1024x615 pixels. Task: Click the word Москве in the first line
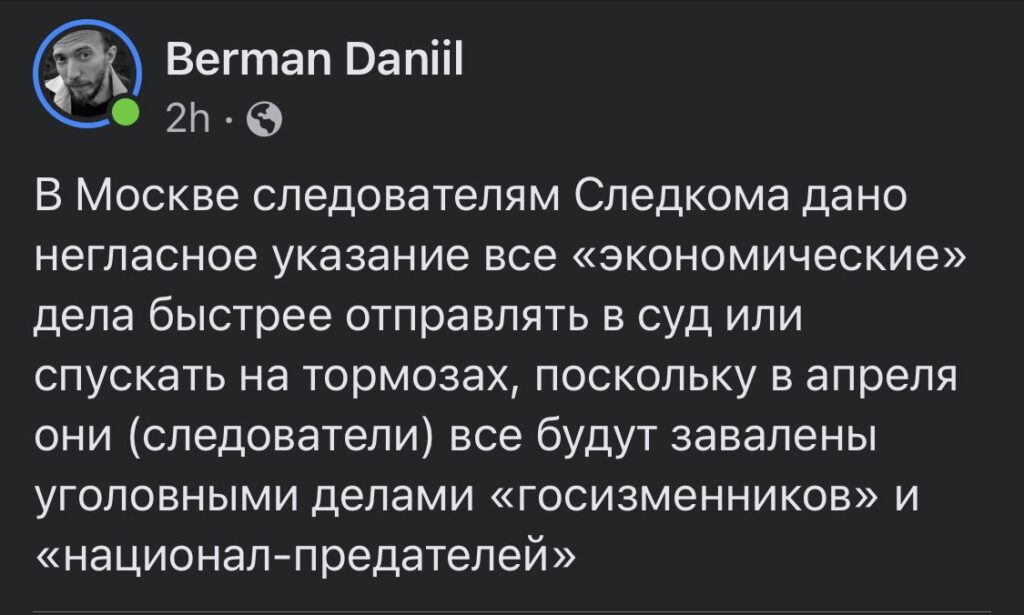pos(165,197)
